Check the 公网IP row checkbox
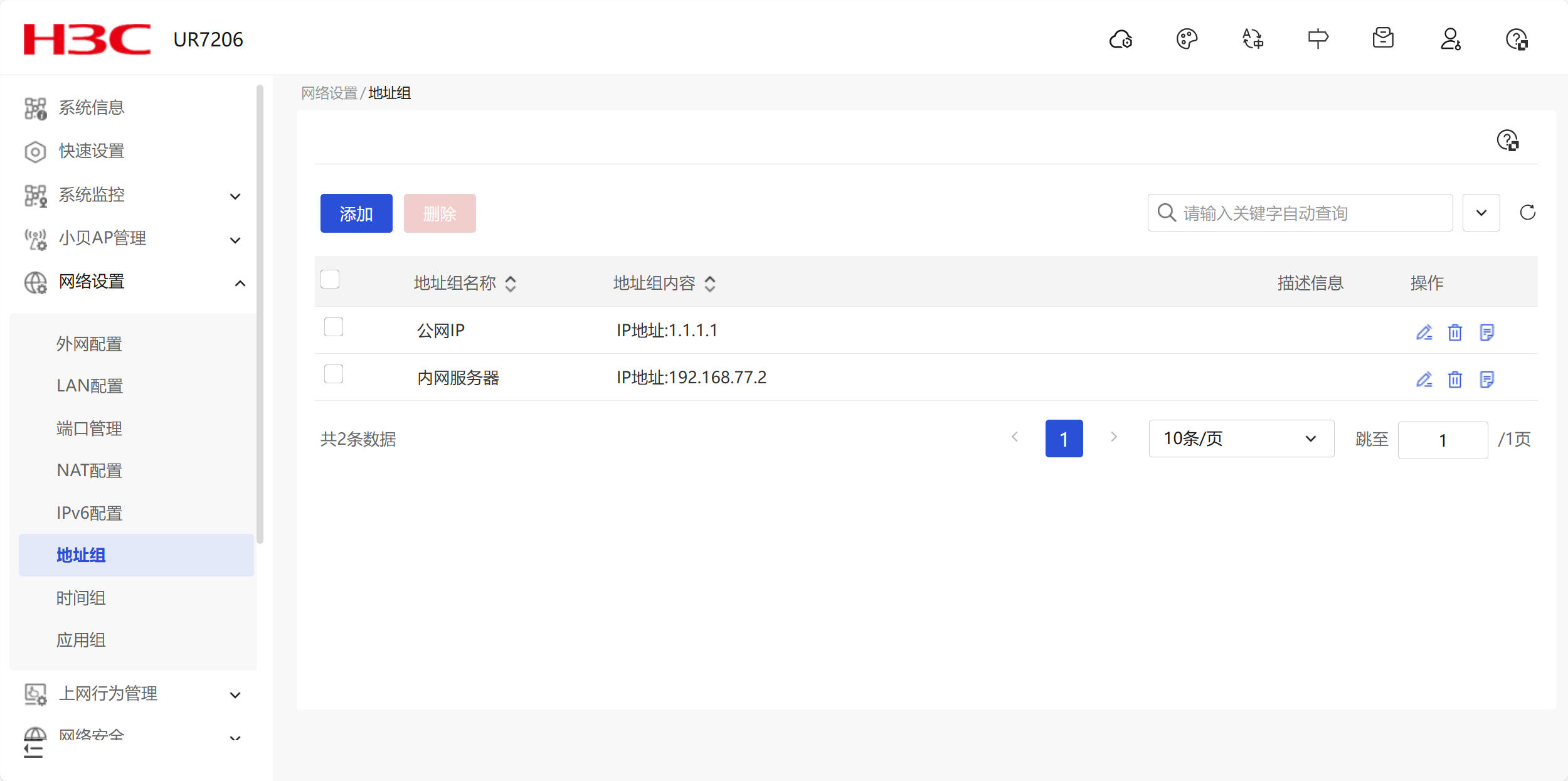This screenshot has height=781, width=1568. pyautogui.click(x=334, y=327)
